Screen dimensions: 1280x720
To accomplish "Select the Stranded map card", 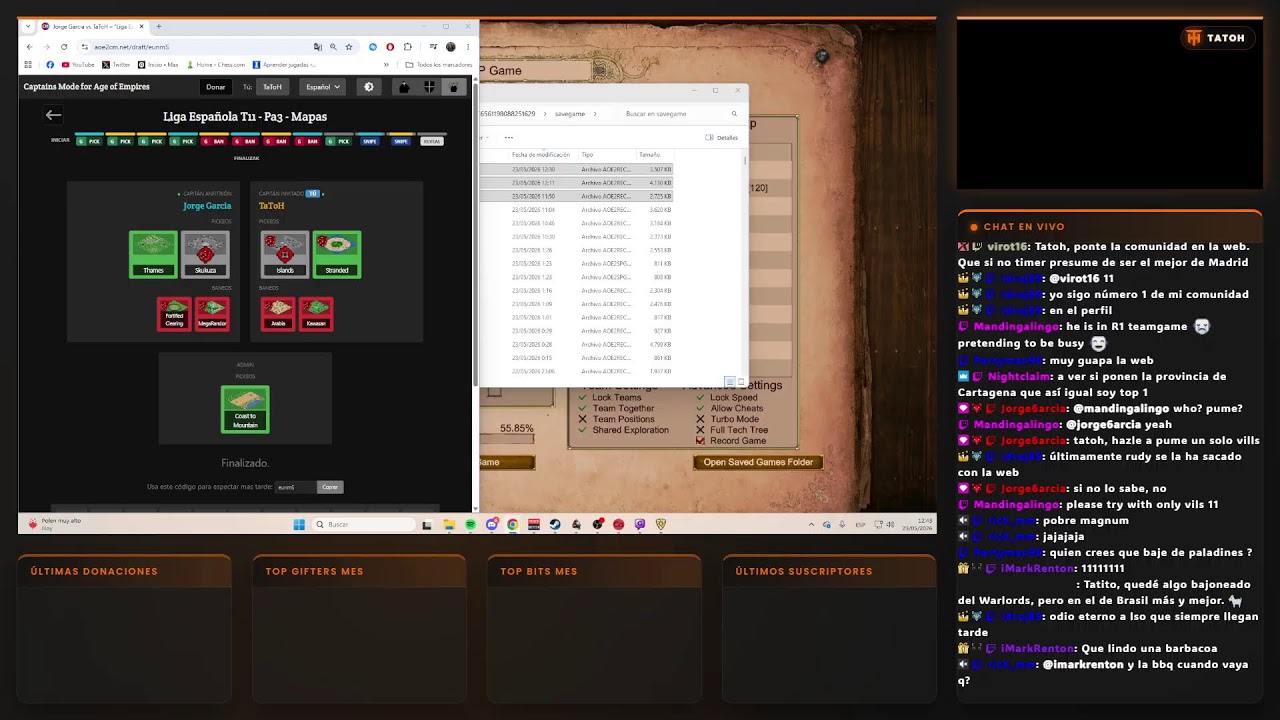I will [x=337, y=255].
